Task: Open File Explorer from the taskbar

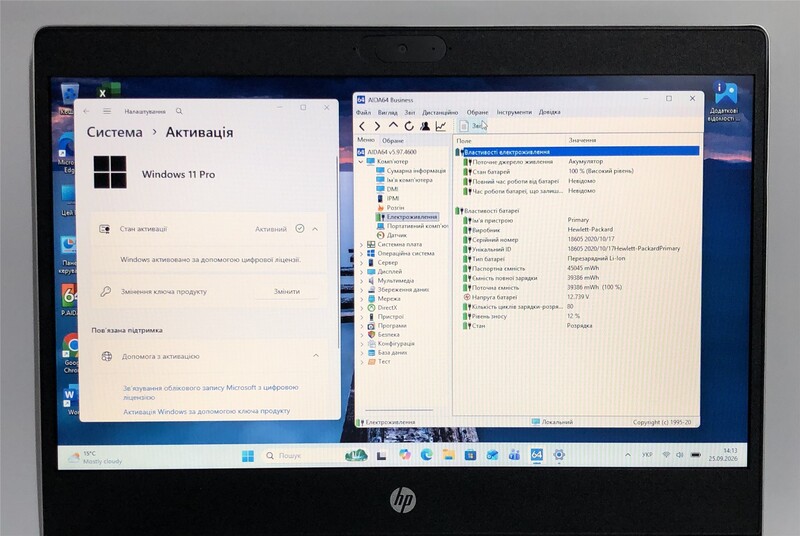Action: pos(448,455)
